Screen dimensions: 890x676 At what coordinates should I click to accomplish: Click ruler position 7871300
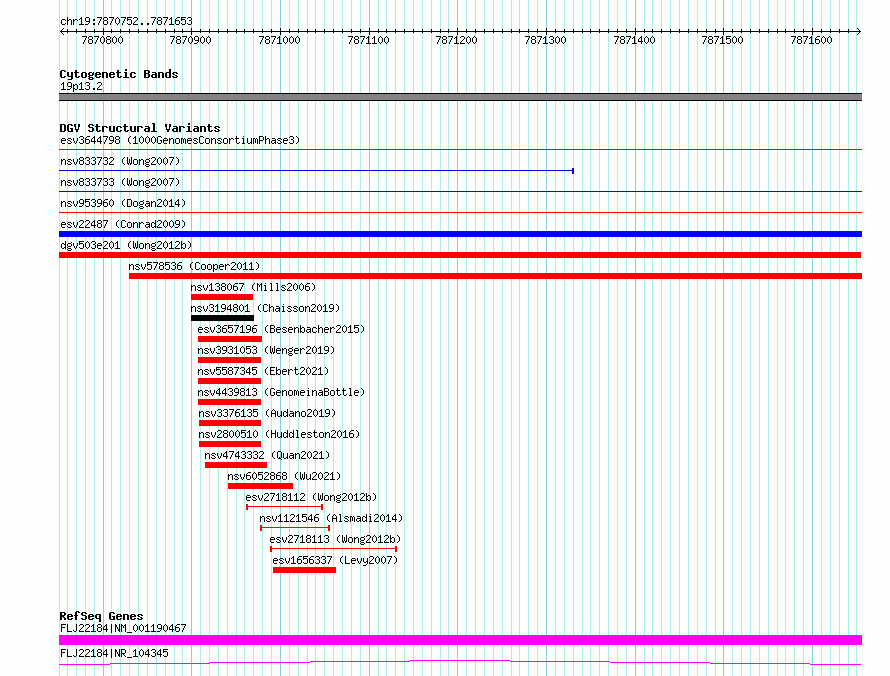(x=545, y=40)
